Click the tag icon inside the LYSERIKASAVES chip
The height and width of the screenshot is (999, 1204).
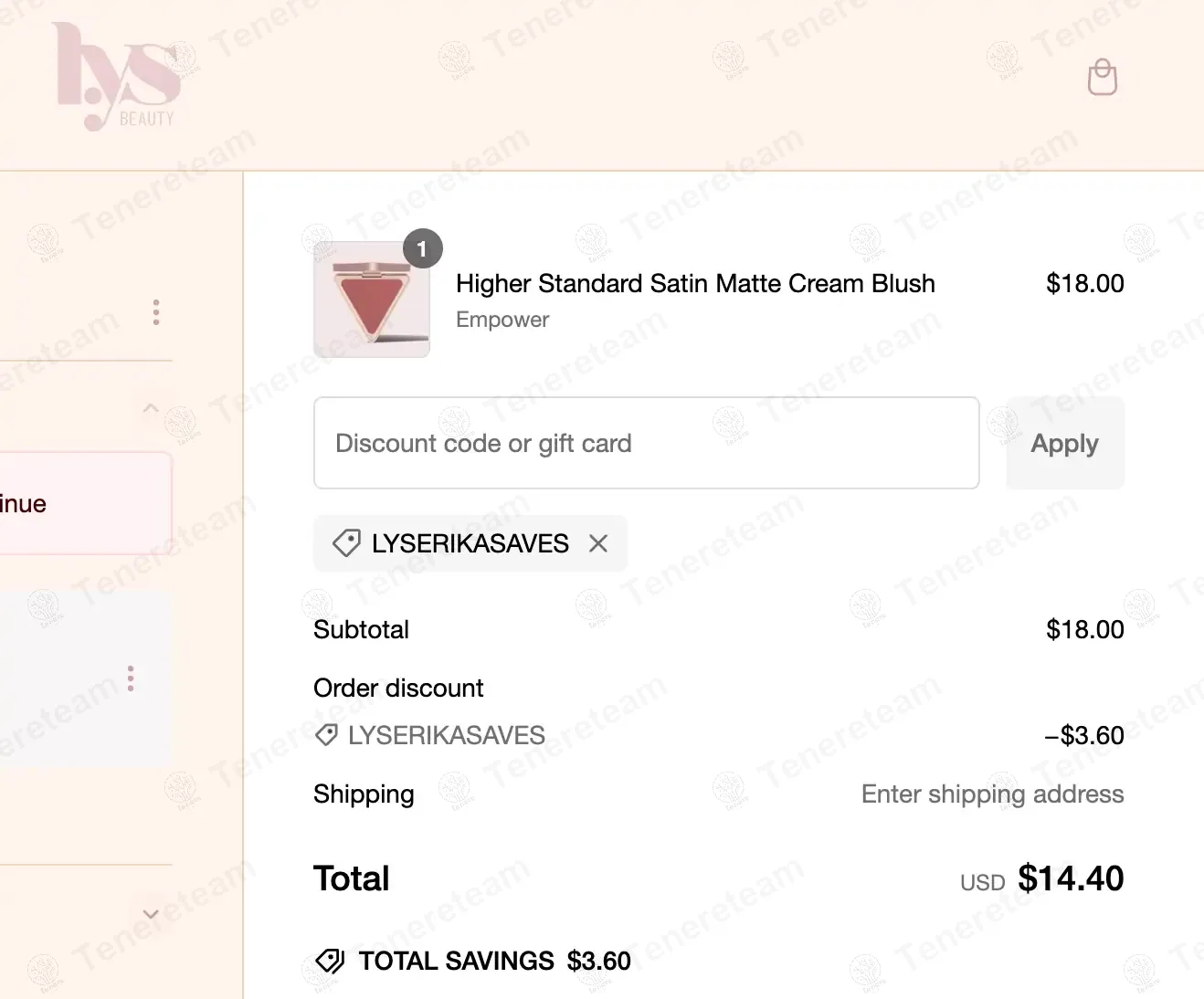click(346, 543)
